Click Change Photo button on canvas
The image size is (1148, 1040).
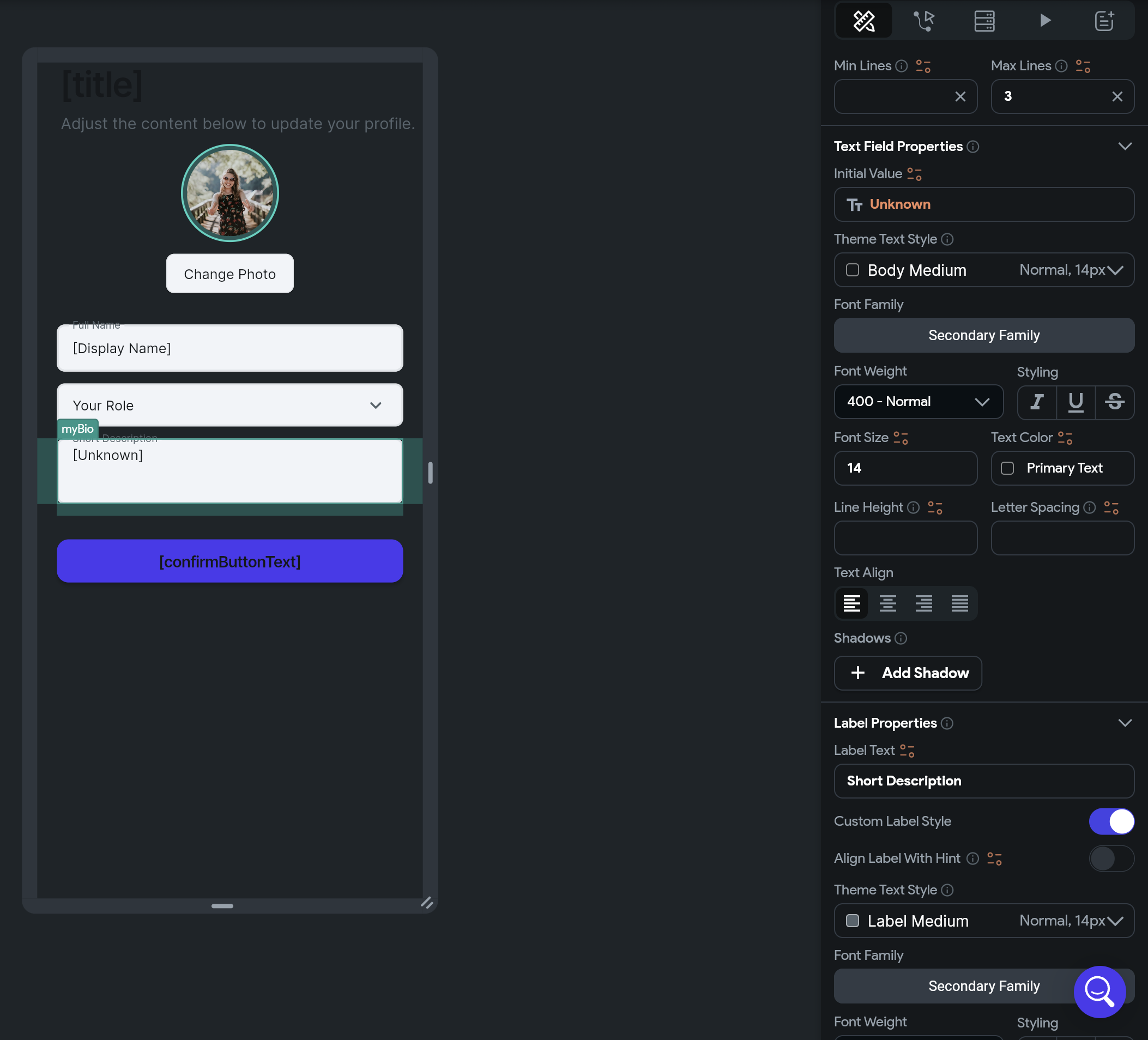(x=229, y=274)
